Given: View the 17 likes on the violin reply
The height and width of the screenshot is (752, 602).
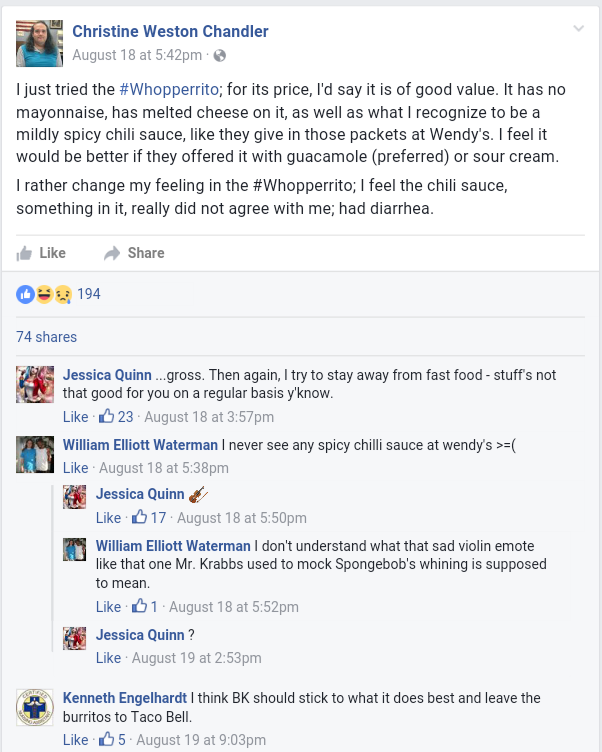Looking at the screenshot, I should click(x=149, y=517).
